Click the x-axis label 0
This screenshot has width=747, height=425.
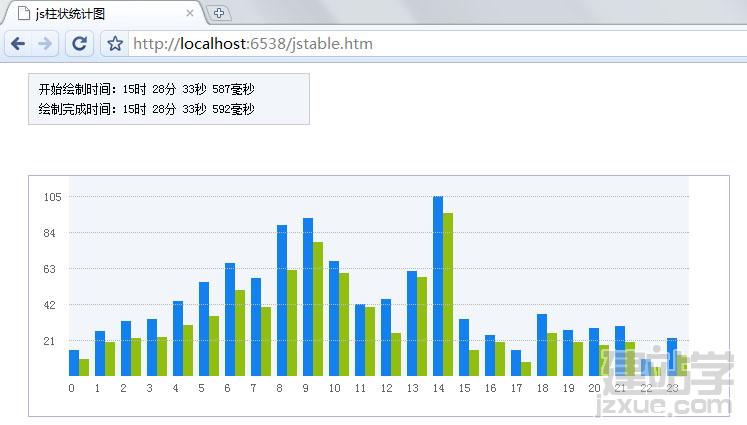71,388
